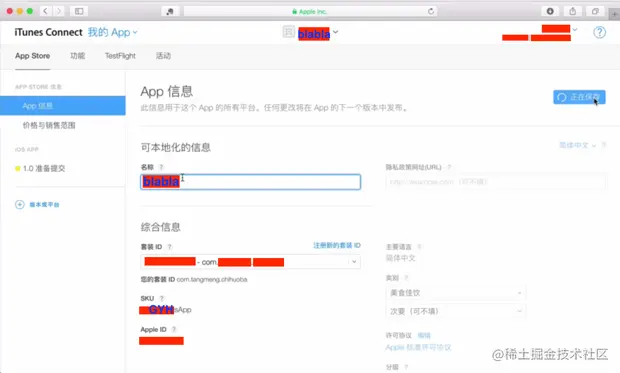Click the 版本或平台 link
Screen dimensions: 620x373
[44, 204]
